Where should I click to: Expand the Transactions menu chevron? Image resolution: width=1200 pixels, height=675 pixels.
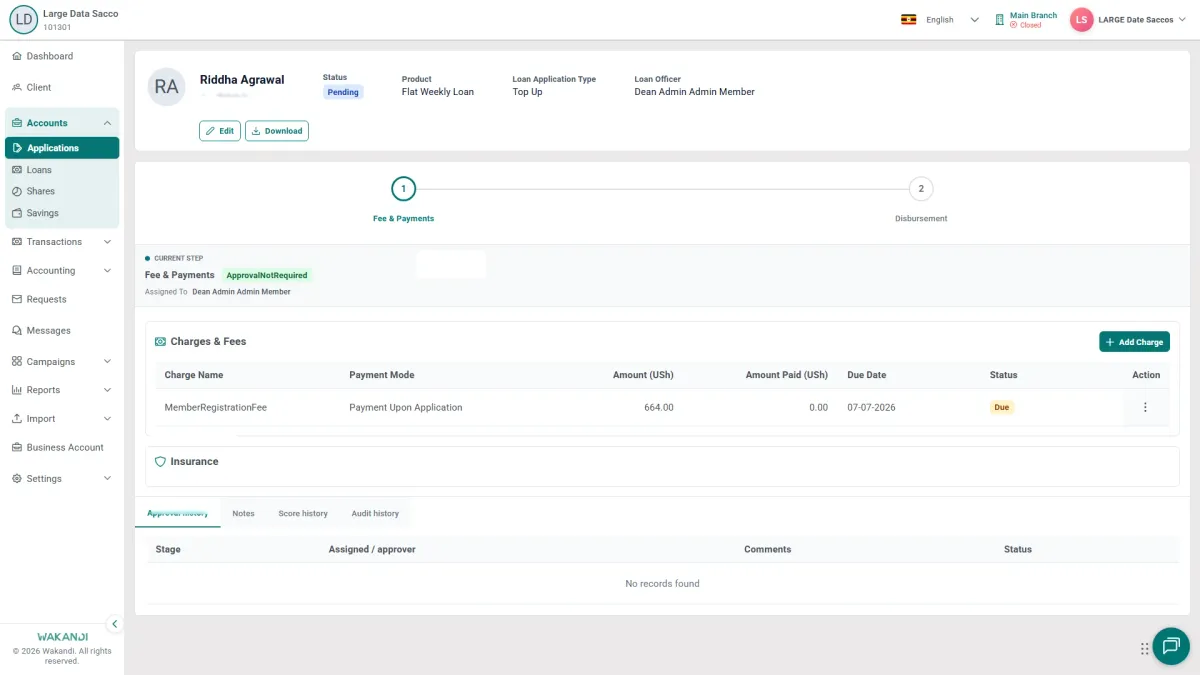point(107,242)
